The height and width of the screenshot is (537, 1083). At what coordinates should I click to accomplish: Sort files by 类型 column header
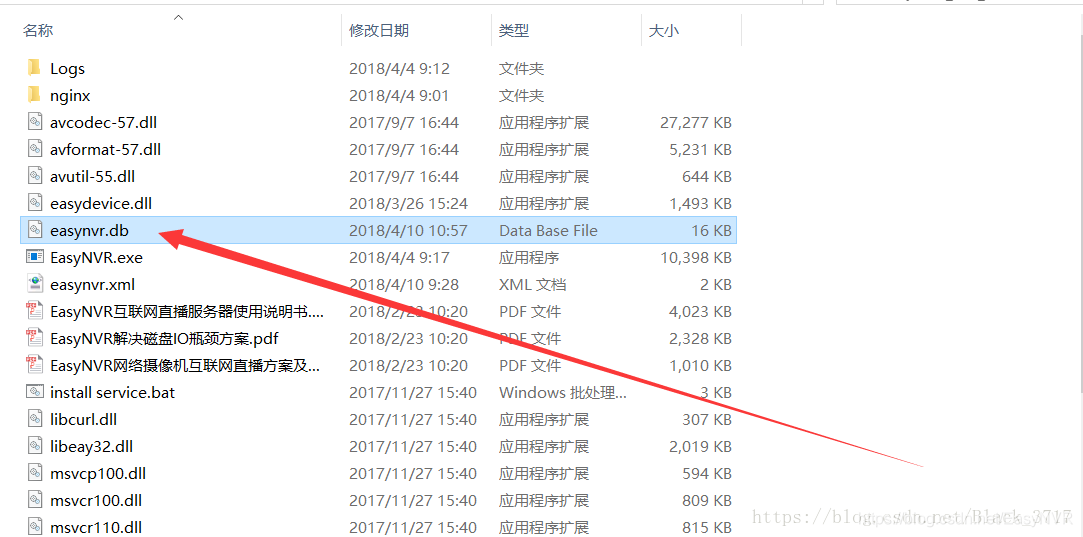(x=514, y=30)
